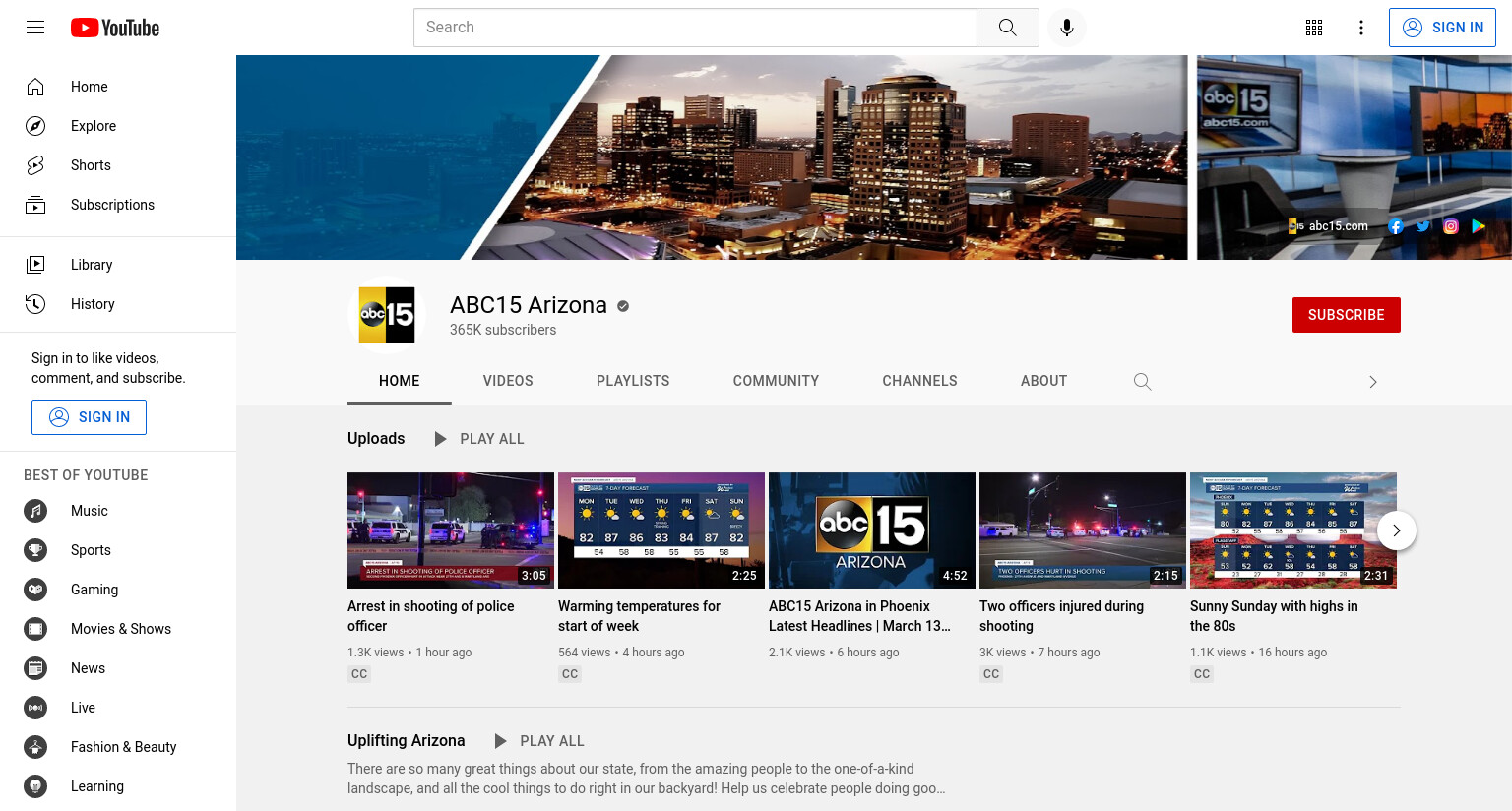1512x811 pixels.
Task: Browse Movies & Shows category
Action: (x=118, y=629)
